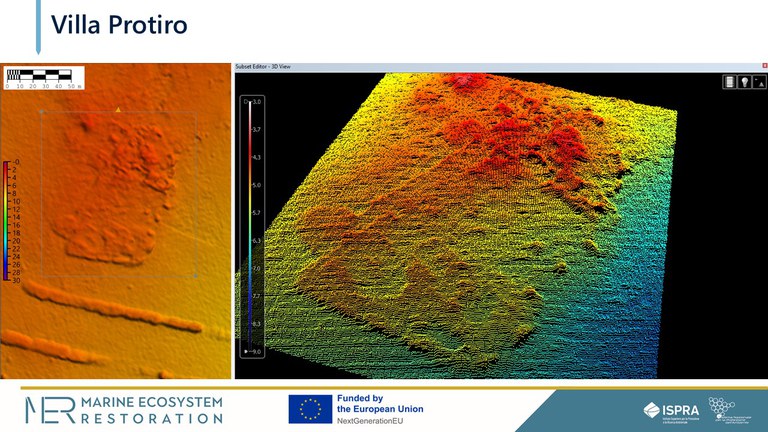Click the European Union flag icon

[x=310, y=409]
